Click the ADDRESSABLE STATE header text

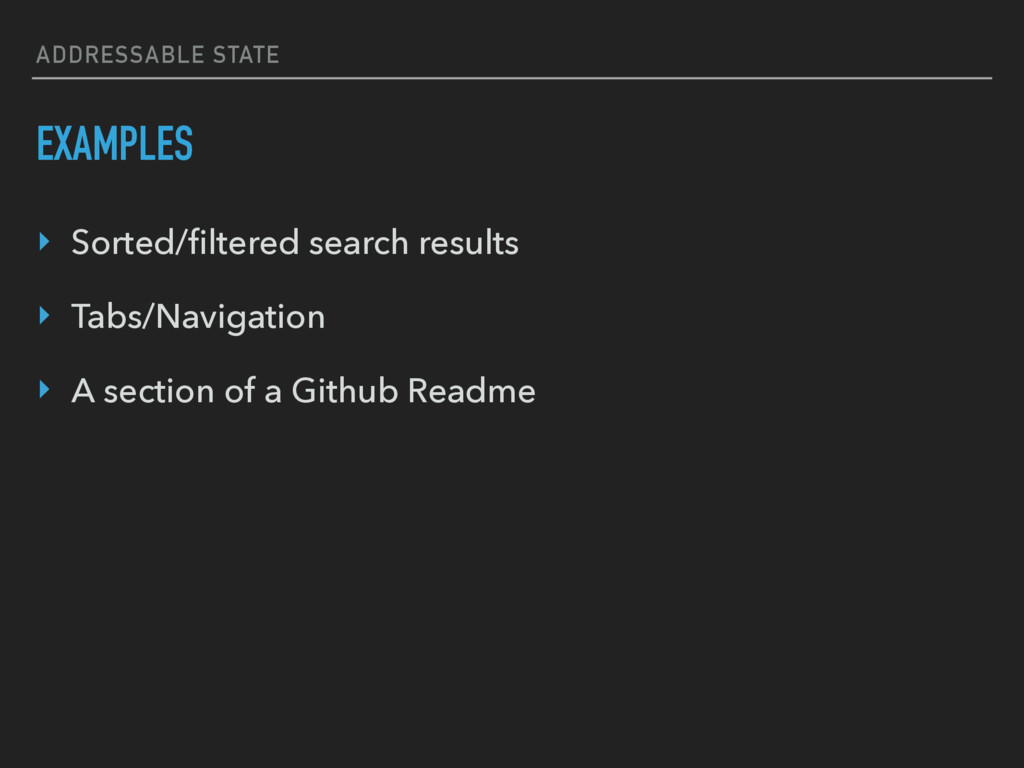[x=157, y=55]
